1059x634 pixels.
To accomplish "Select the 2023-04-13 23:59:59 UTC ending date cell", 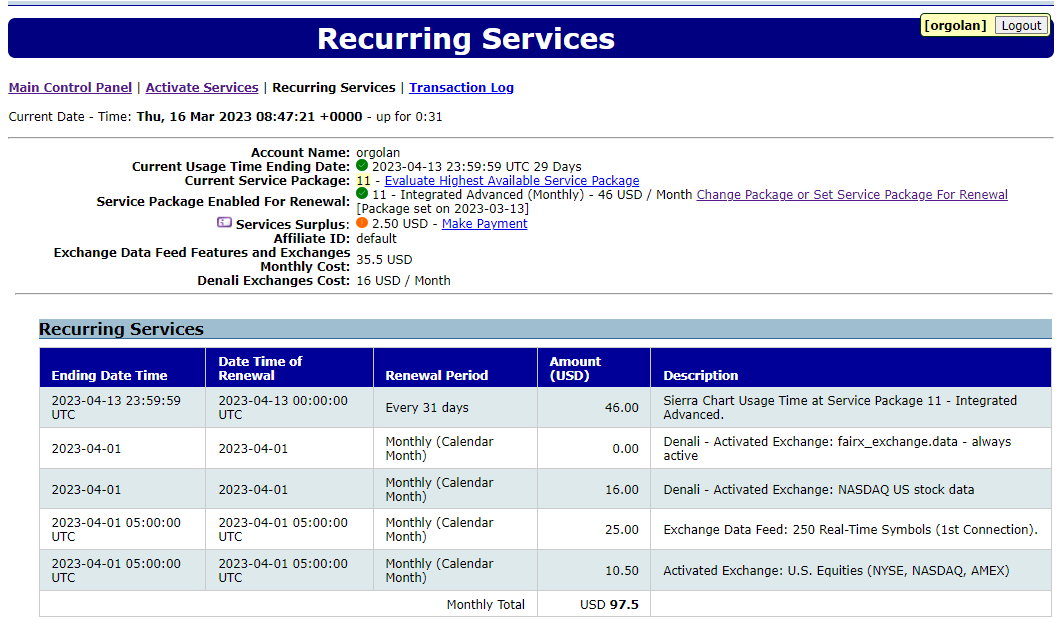I will pyautogui.click(x=122, y=408).
